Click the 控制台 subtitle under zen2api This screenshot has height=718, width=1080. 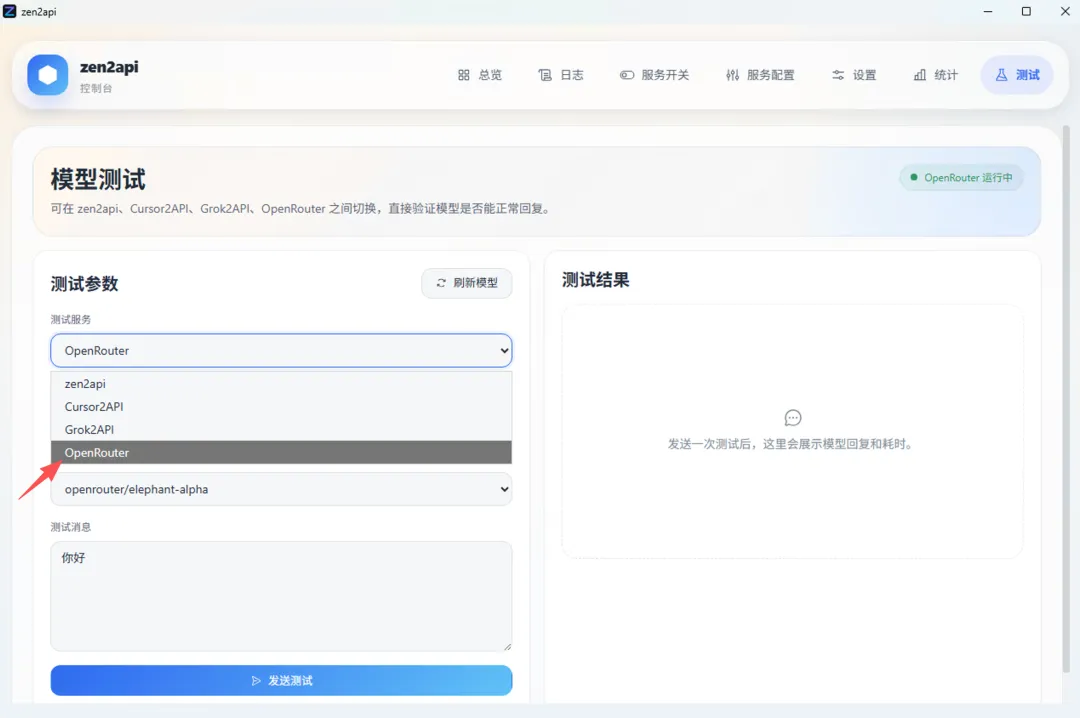pos(96,88)
